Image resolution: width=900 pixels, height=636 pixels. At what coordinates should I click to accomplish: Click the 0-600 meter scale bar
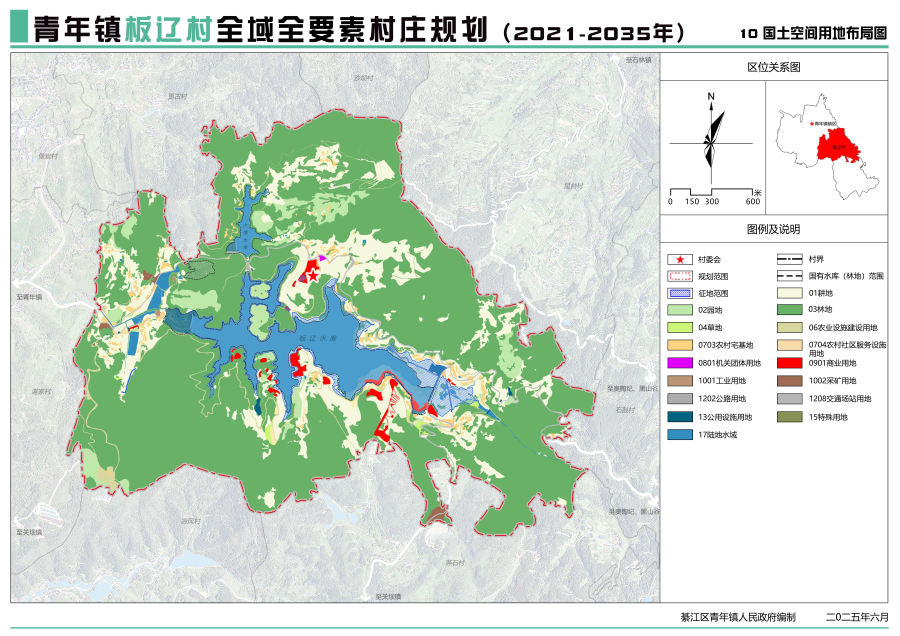[714, 190]
